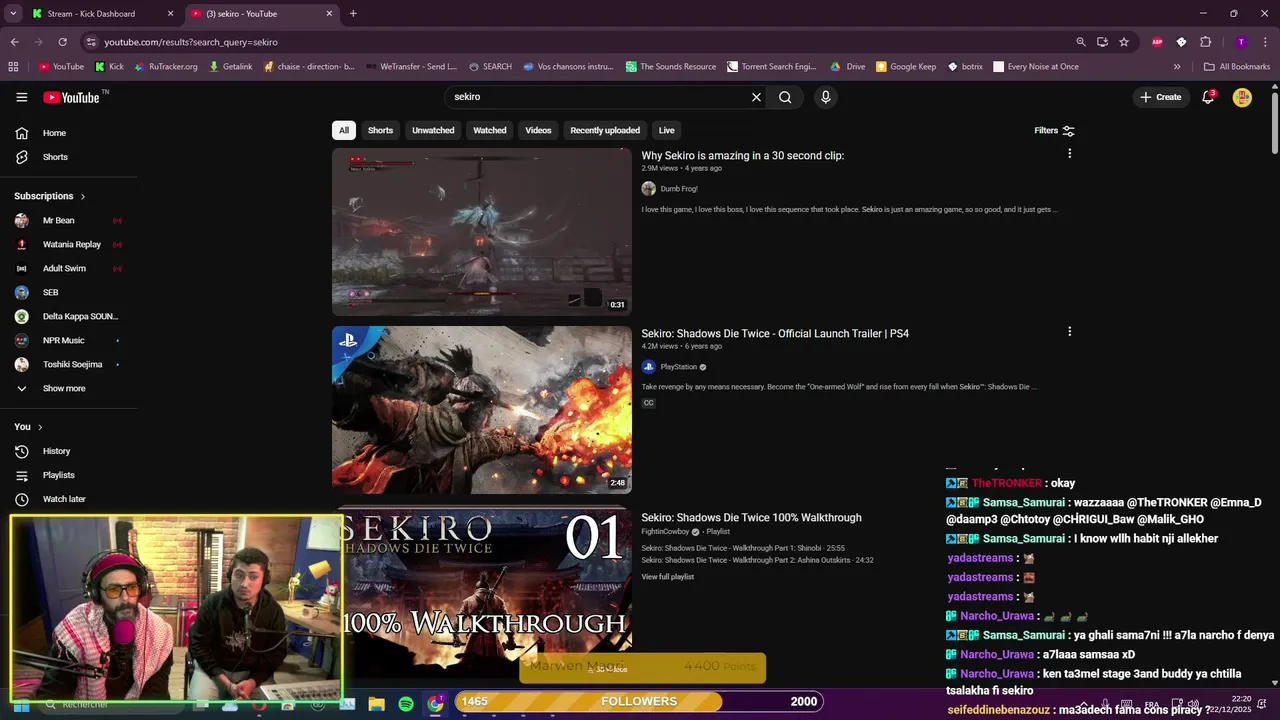
Task: Click the Chrome zoom magnifier in address bar
Action: coord(1080,42)
